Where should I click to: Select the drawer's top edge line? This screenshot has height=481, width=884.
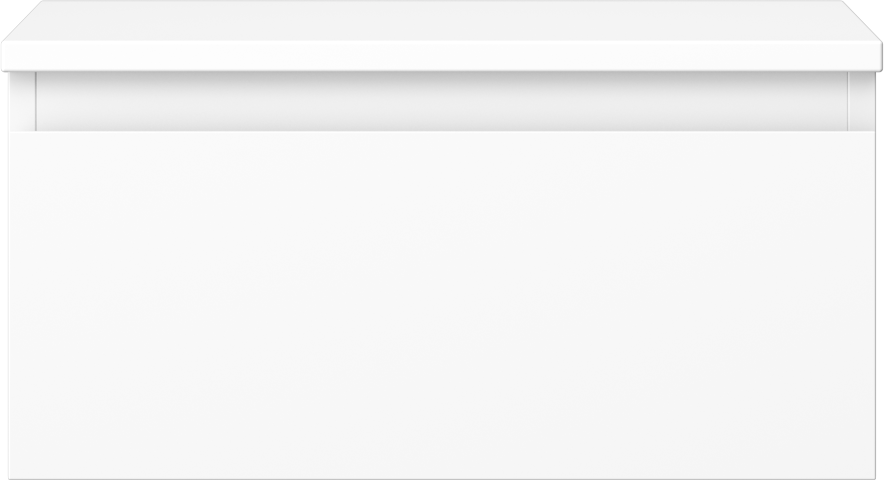coord(442,131)
